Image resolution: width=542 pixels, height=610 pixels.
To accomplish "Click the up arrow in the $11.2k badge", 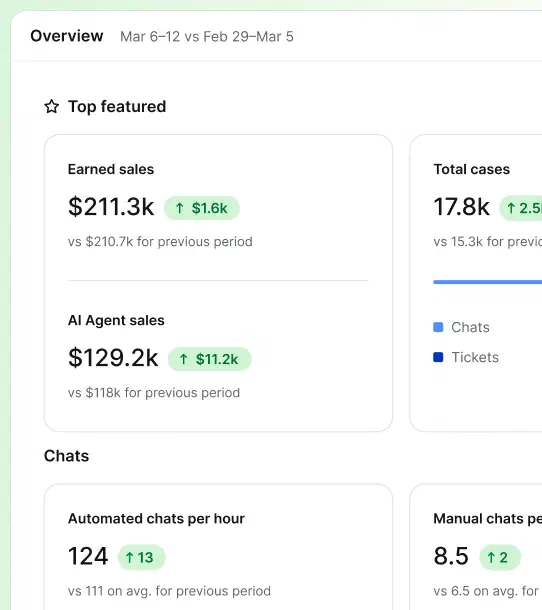I will tap(184, 359).
